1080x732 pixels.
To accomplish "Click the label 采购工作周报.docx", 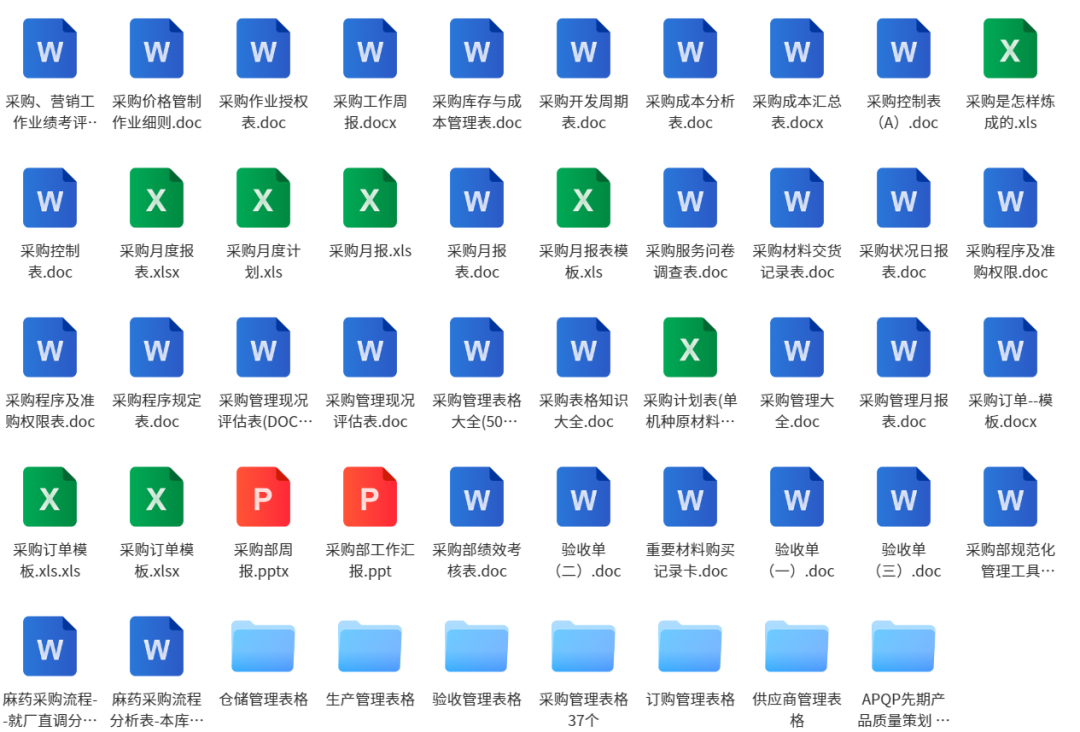I will tap(370, 112).
